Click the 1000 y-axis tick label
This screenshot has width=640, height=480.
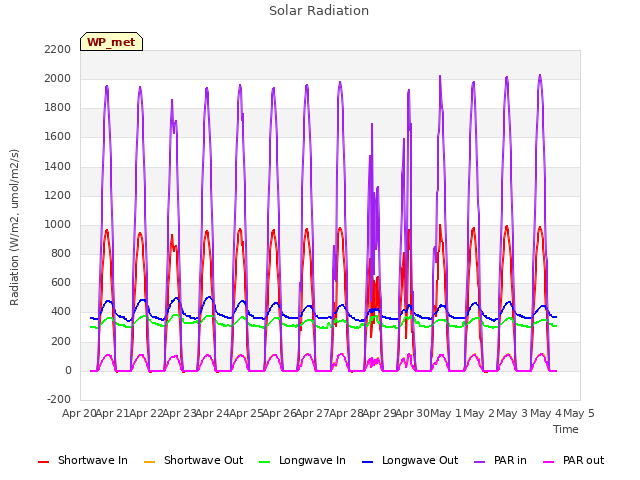point(58,224)
